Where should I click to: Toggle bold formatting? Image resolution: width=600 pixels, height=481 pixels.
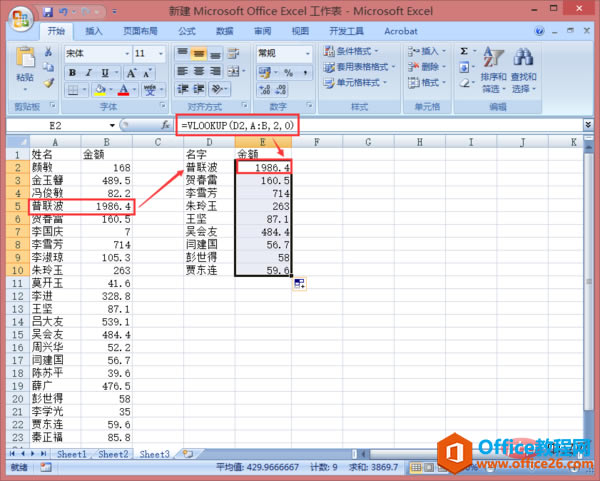click(x=72, y=73)
